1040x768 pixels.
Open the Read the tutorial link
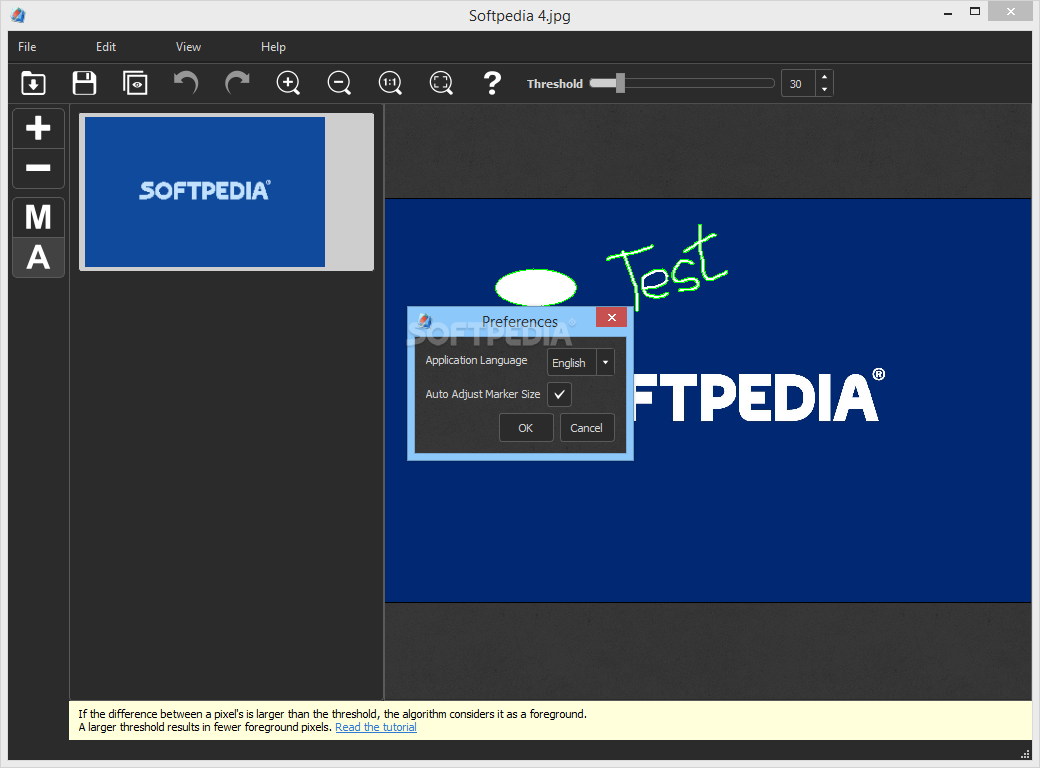coord(376,727)
